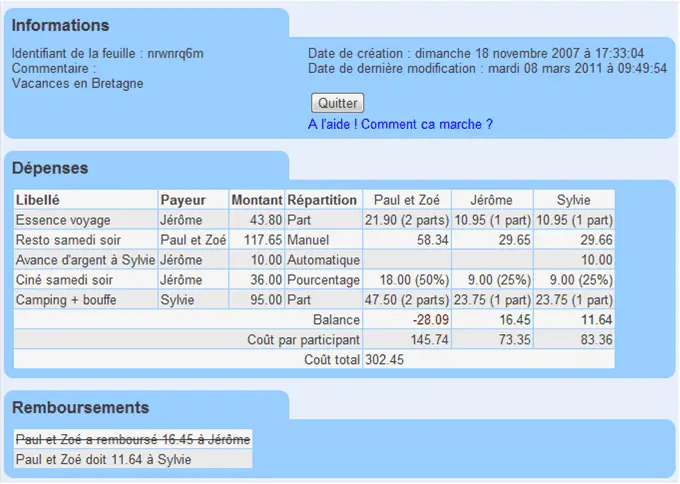Click the Remboursements section heading

(80, 408)
